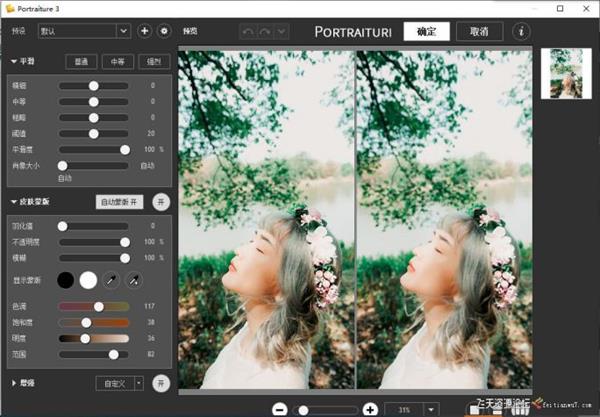Click the 取消 cancel button
The height and width of the screenshot is (417, 600).
(479, 31)
